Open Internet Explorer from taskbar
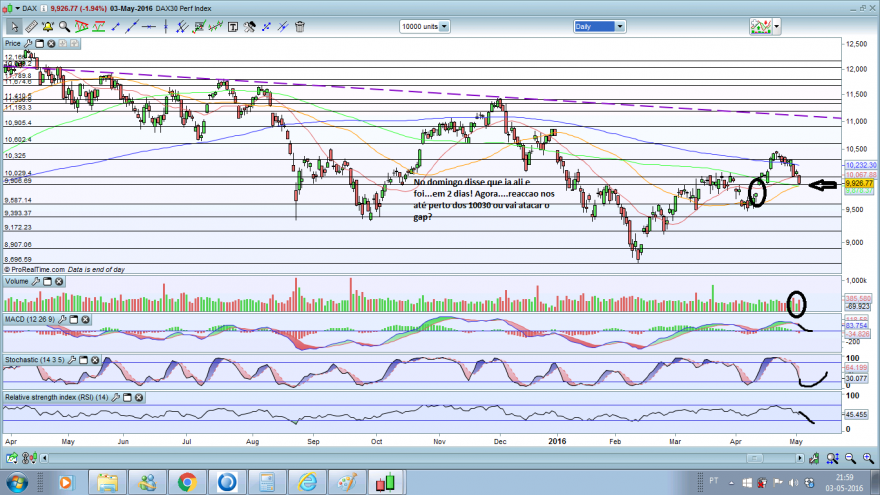880x495 pixels. click(x=307, y=483)
